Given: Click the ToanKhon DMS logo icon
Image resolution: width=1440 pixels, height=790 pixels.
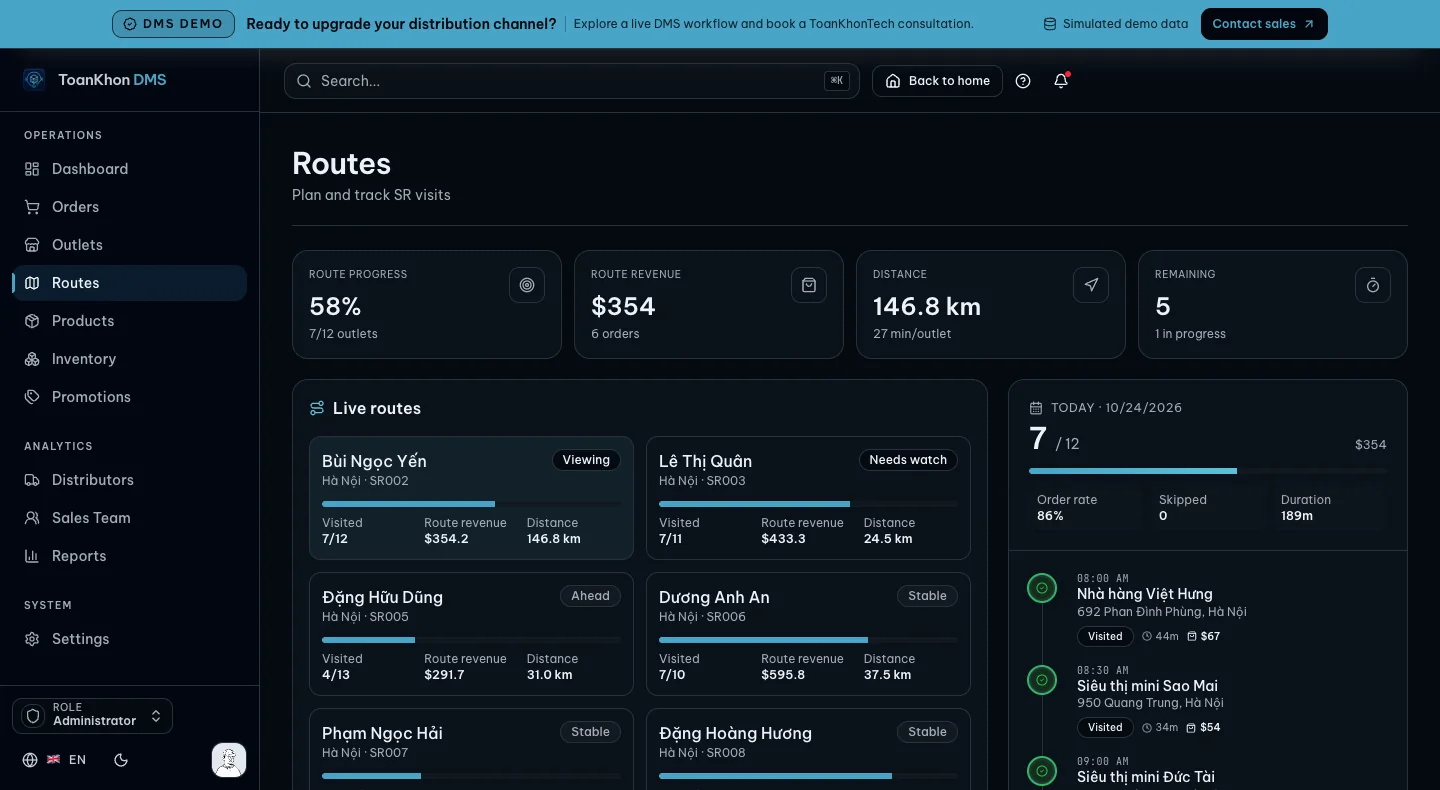Looking at the screenshot, I should point(34,79).
